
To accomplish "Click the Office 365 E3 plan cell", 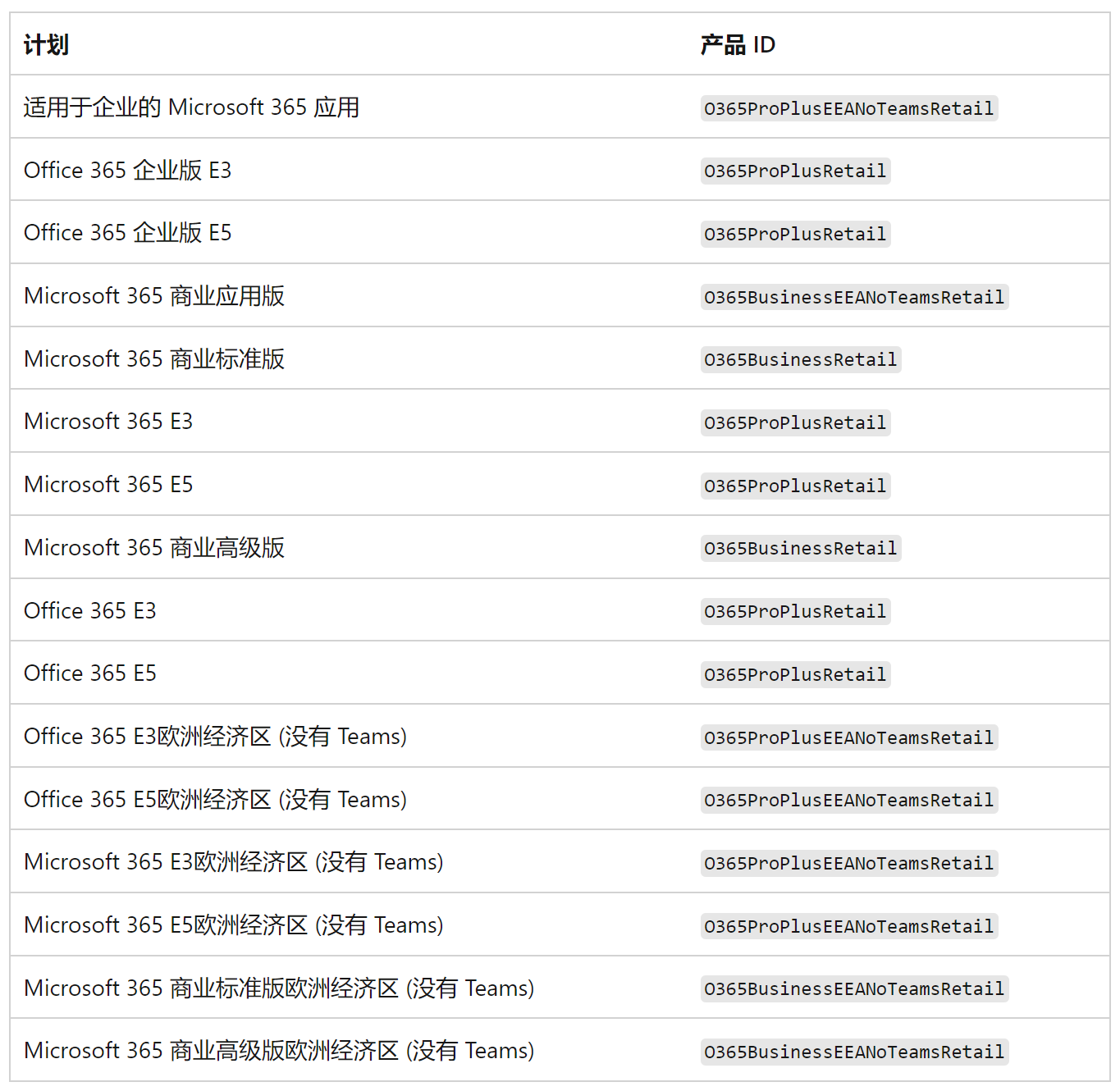I will [x=89, y=611].
